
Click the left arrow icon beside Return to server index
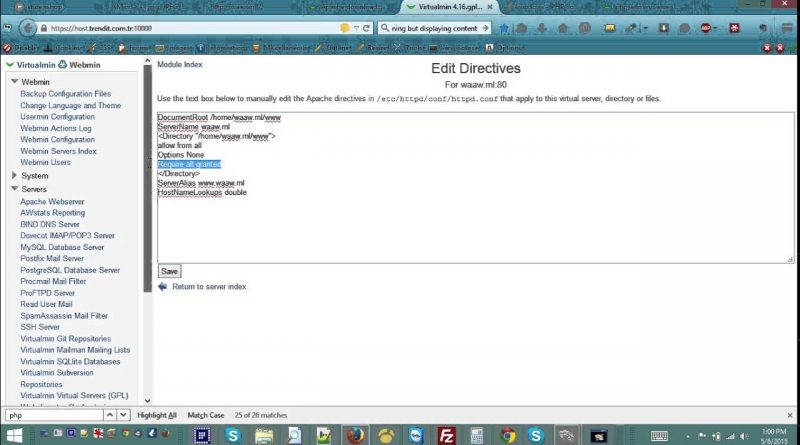tap(162, 286)
